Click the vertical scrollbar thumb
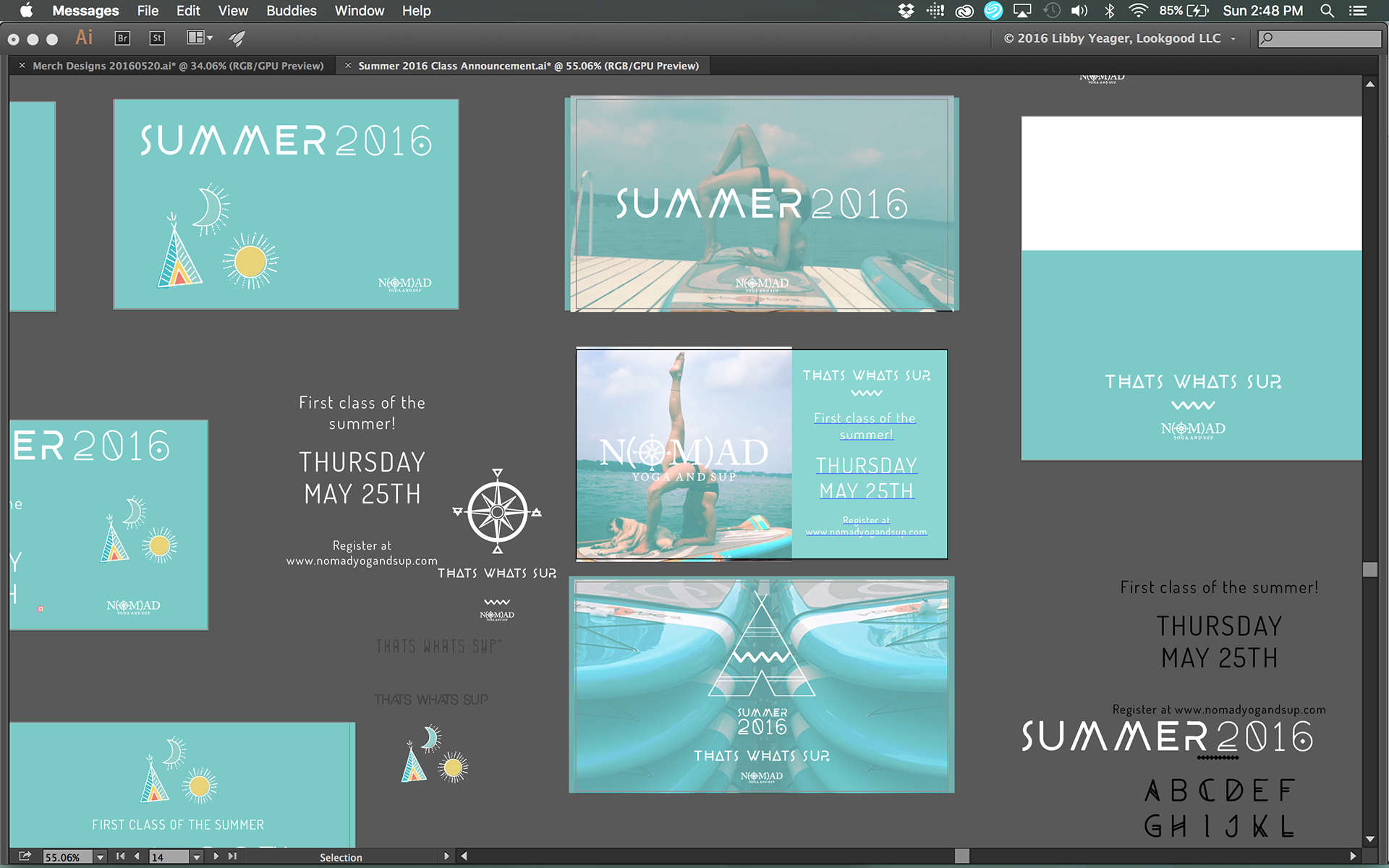This screenshot has width=1389, height=868. coord(1369,569)
